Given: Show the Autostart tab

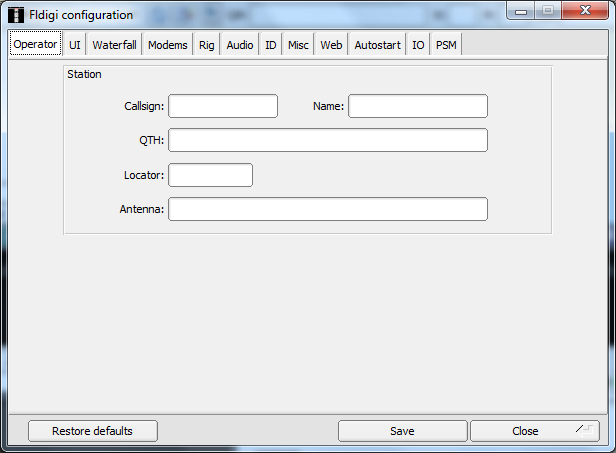Looking at the screenshot, I should coord(377,45).
